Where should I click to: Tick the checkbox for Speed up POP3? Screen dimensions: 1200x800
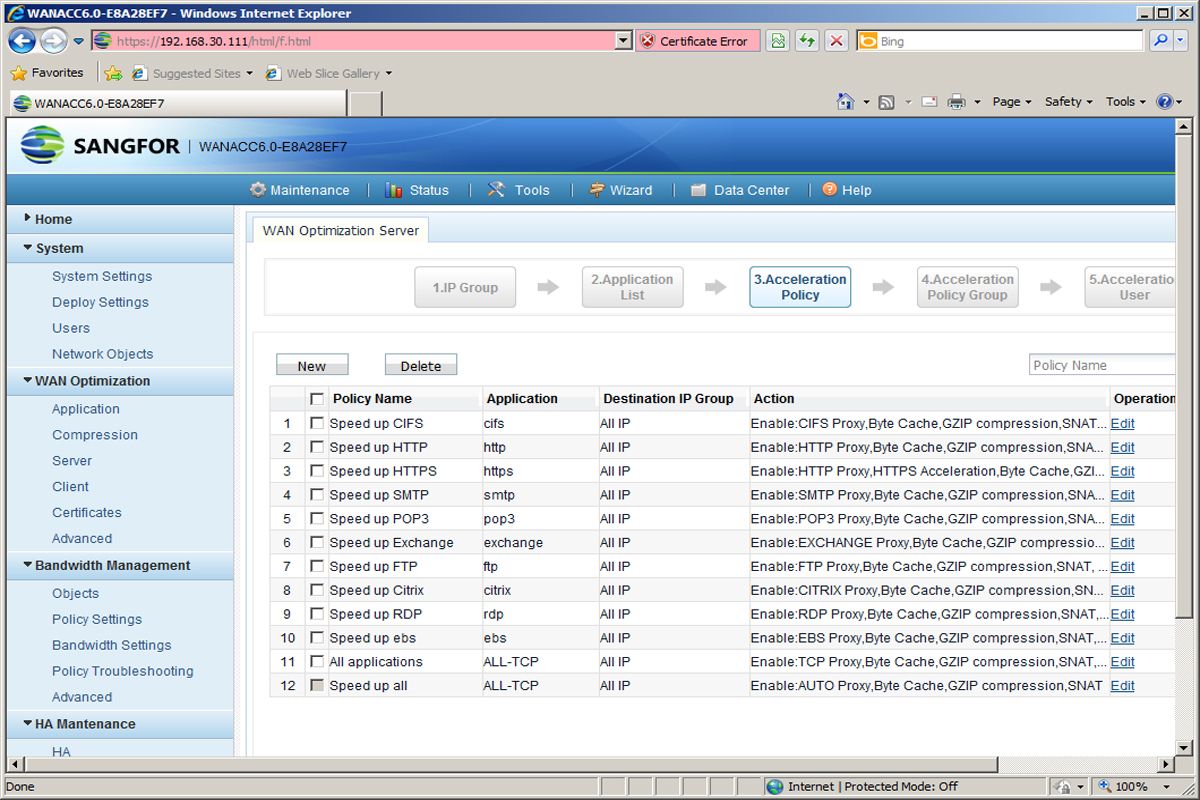click(317, 519)
